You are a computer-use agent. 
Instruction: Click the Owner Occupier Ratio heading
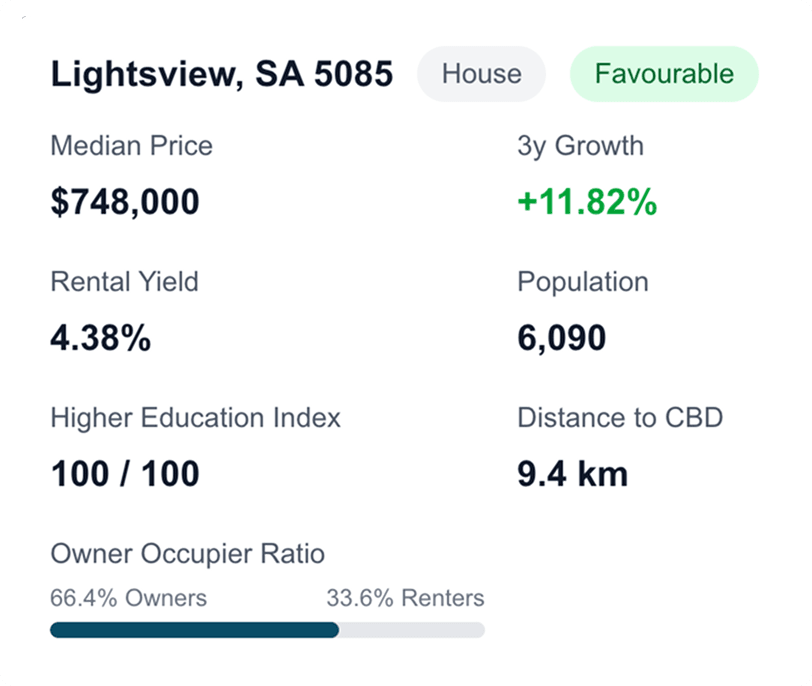click(187, 554)
